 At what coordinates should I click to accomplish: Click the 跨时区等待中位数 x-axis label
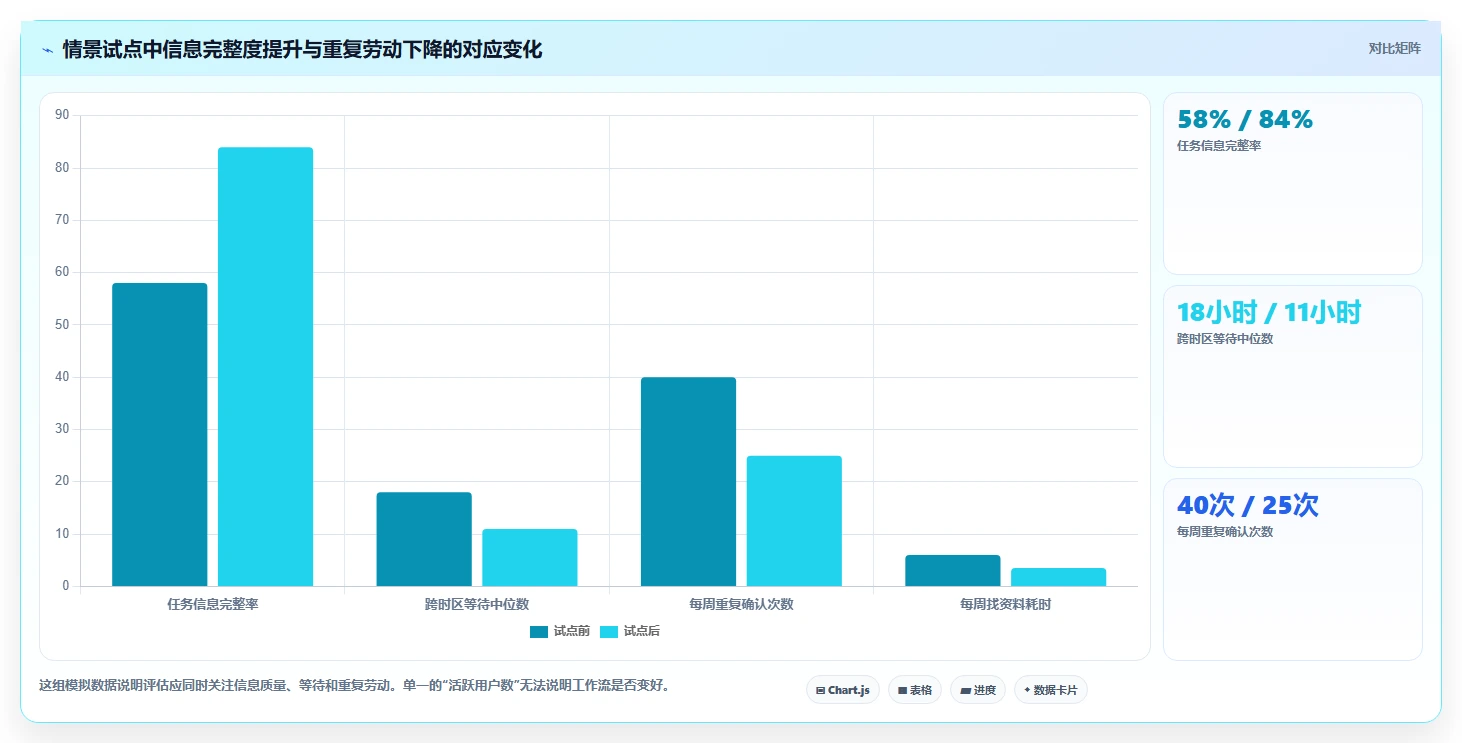[x=477, y=604]
